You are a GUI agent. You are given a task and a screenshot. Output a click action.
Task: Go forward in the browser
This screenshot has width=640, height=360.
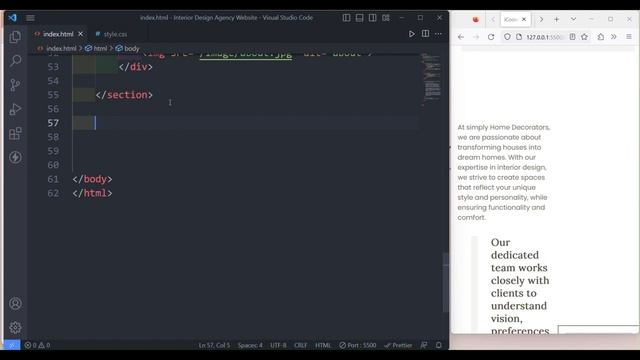476,37
